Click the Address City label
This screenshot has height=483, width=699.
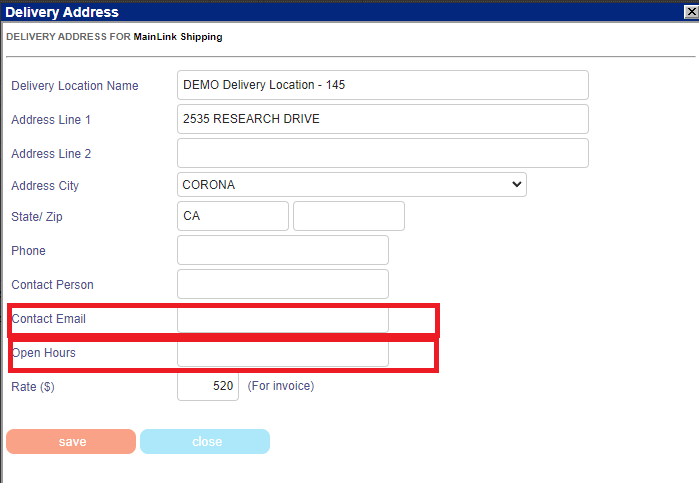pos(45,186)
